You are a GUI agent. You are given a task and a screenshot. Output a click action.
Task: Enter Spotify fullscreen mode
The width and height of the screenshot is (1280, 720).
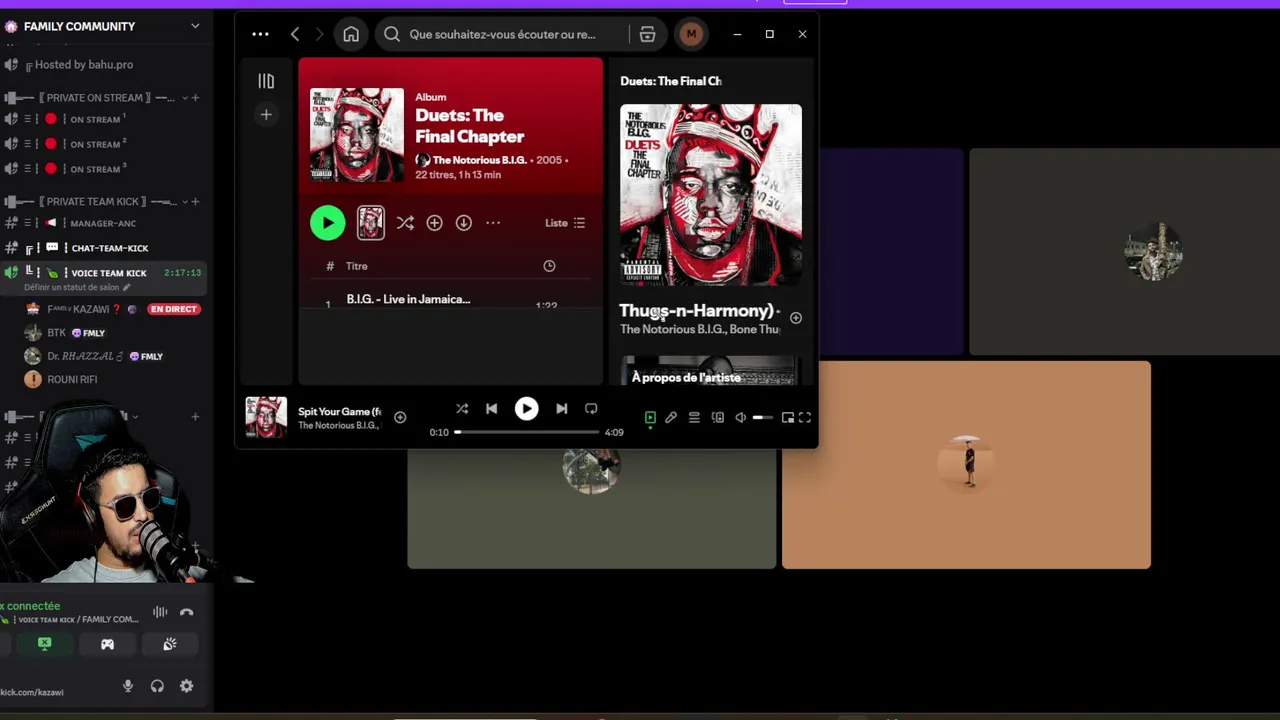coord(805,418)
